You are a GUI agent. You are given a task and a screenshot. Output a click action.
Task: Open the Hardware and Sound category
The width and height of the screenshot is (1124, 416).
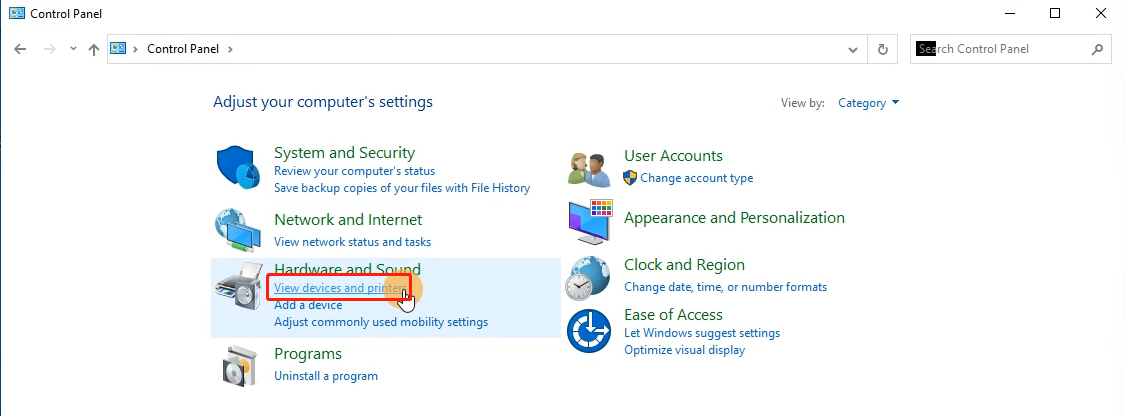point(347,269)
